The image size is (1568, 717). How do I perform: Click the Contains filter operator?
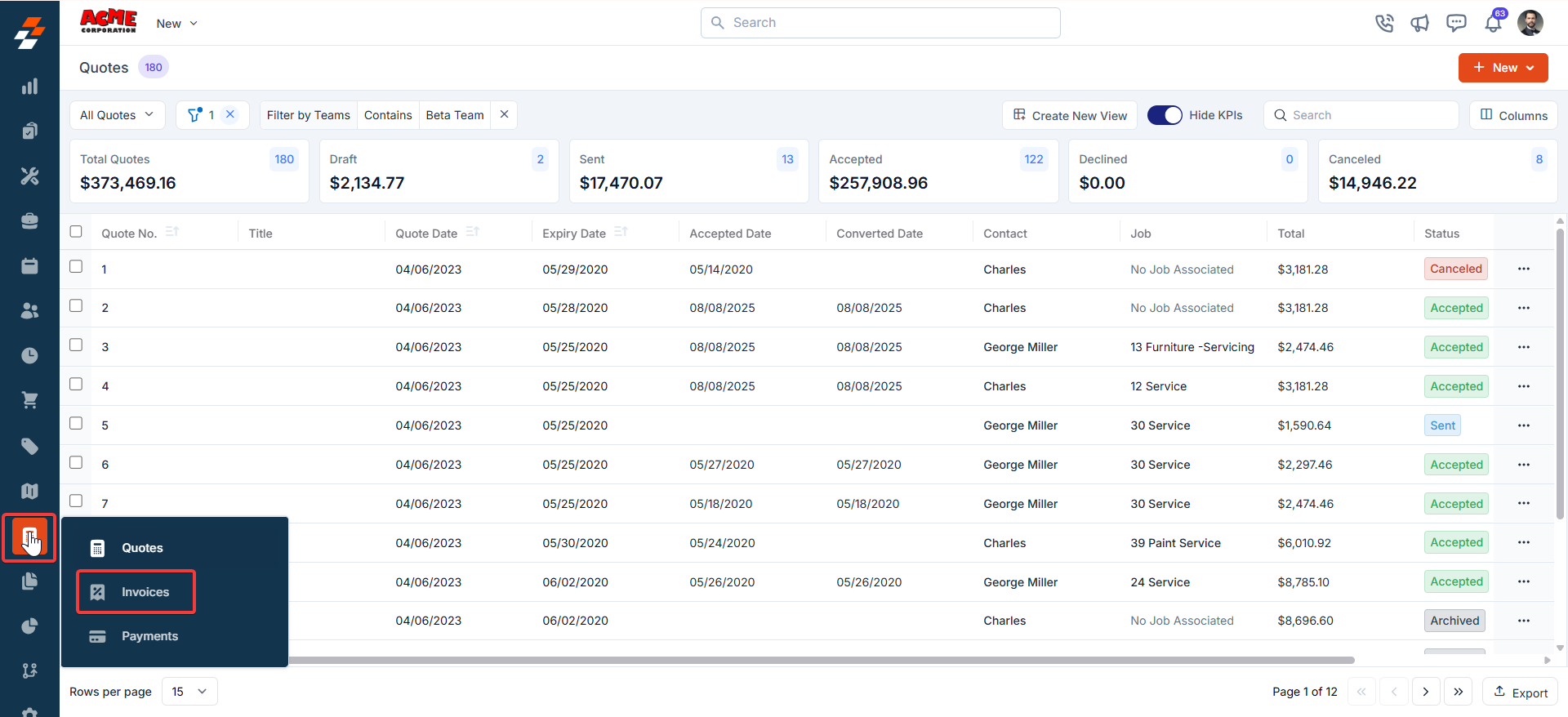coord(388,115)
